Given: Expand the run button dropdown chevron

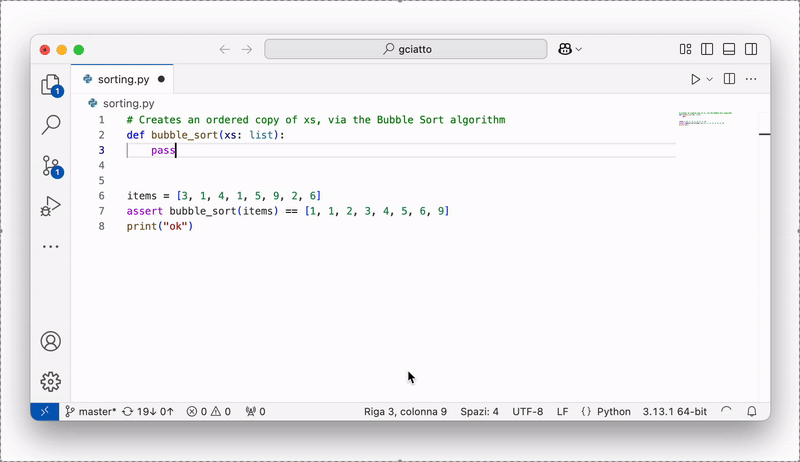Looking at the screenshot, I should [x=710, y=79].
